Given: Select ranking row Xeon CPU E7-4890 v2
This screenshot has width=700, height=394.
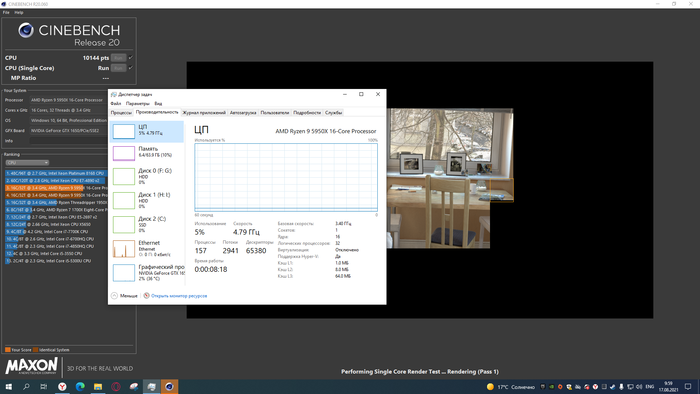Looking at the screenshot, I should tap(56, 181).
